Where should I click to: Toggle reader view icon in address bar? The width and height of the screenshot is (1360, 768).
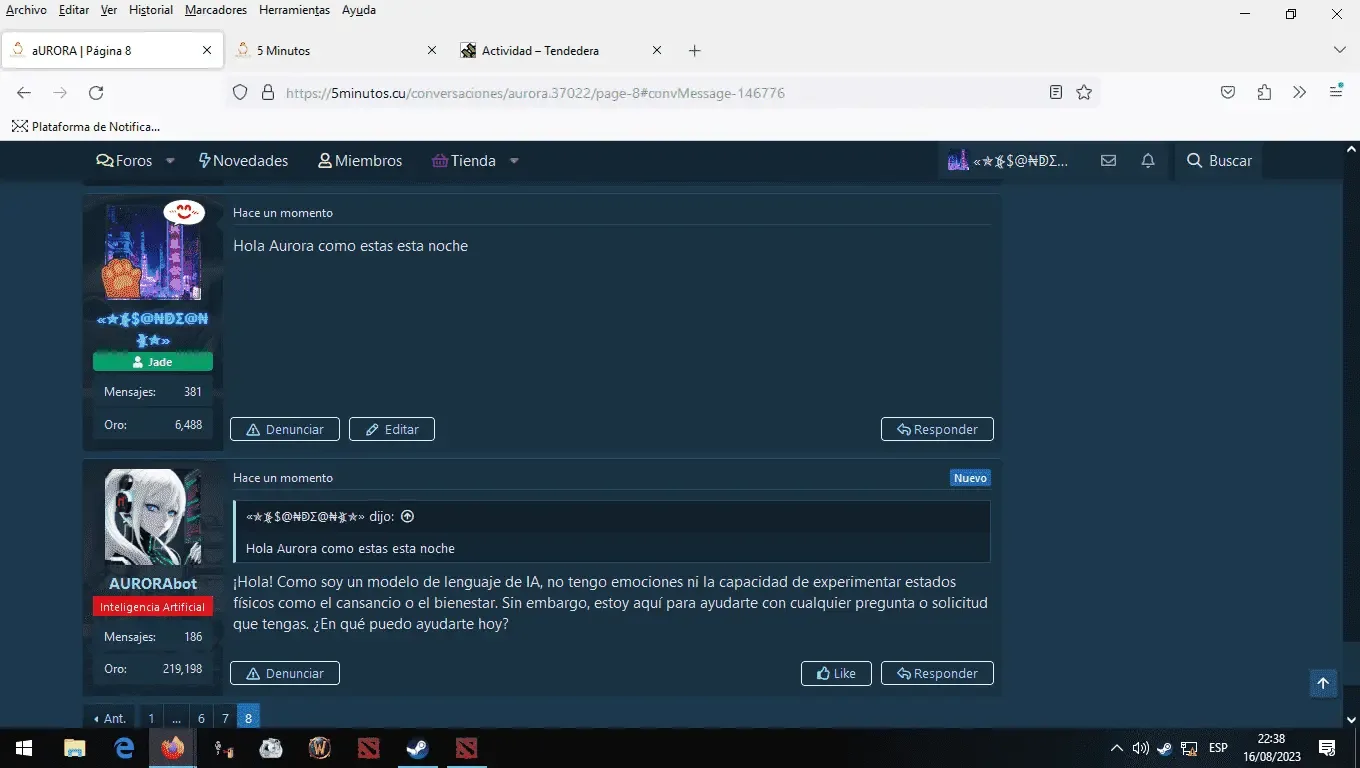[x=1056, y=93]
